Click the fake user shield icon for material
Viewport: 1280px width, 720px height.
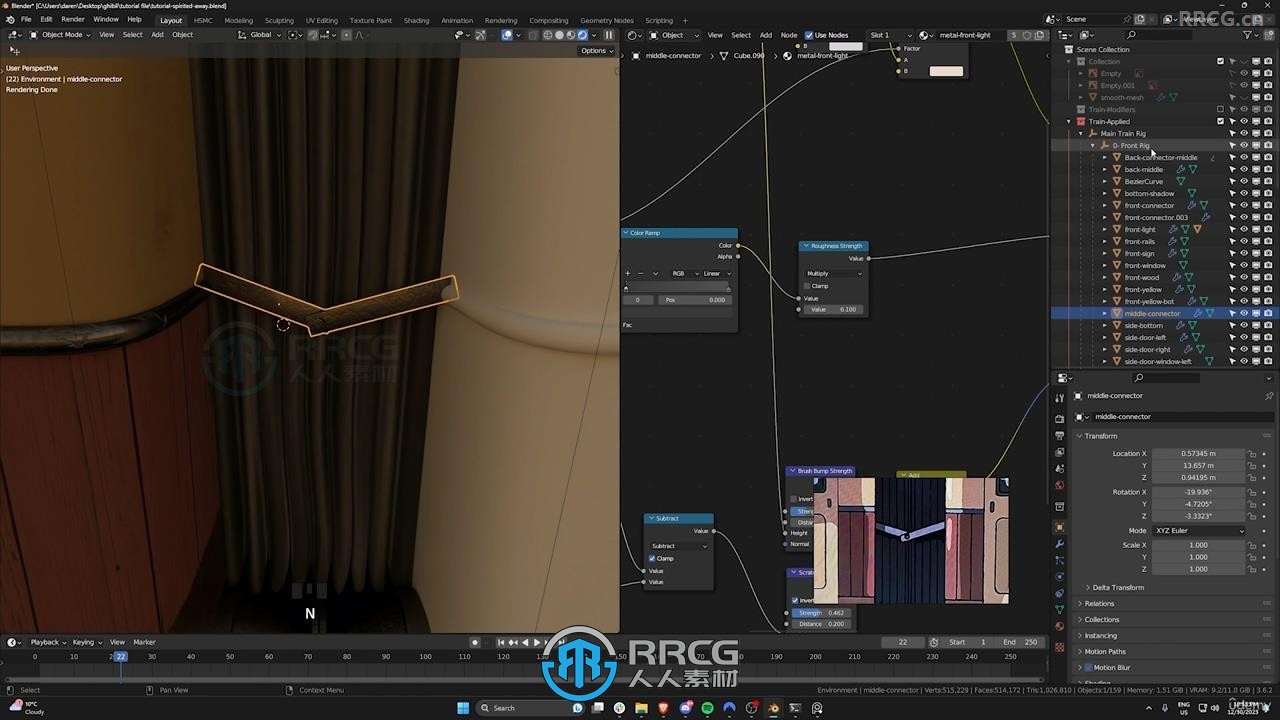coord(1026,35)
